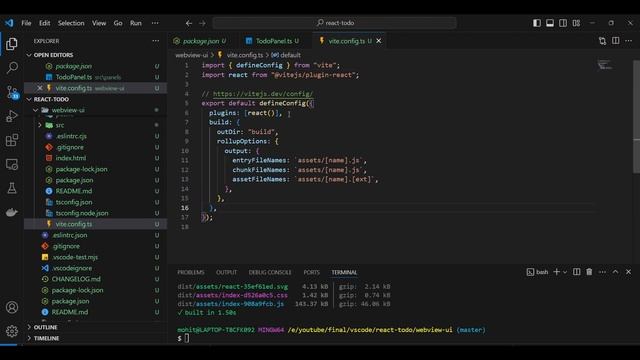This screenshot has height=360, width=640.
Task: Open editor More Actions ellipsis
Action: click(629, 40)
